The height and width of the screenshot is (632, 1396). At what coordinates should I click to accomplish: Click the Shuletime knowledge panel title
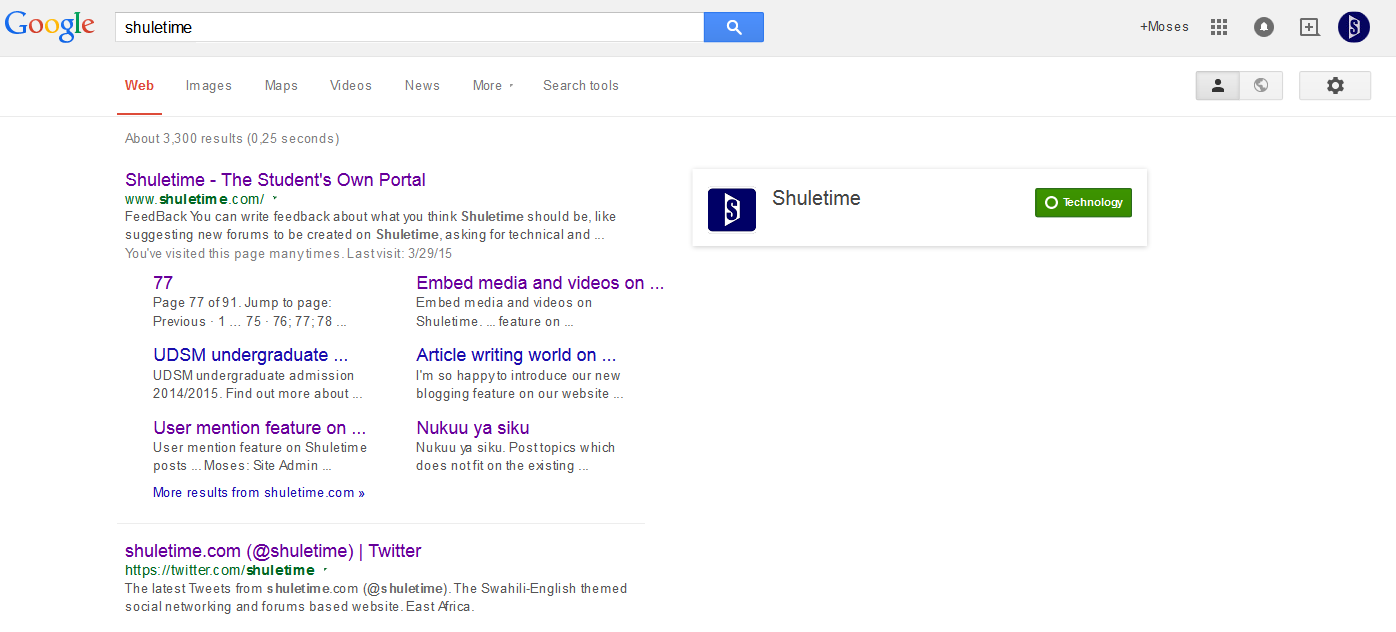[816, 198]
